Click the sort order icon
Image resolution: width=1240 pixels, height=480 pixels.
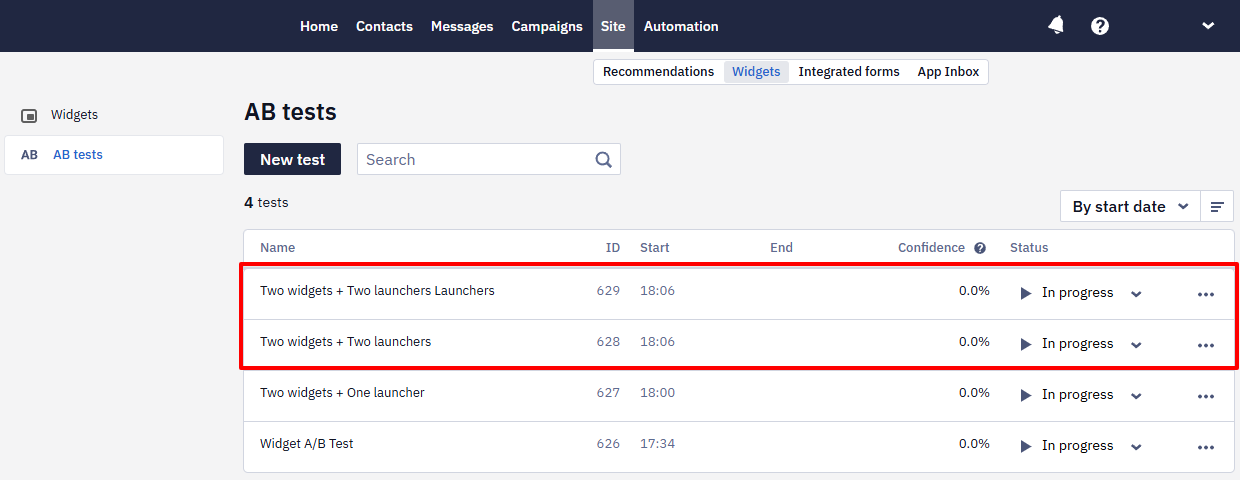[1217, 207]
